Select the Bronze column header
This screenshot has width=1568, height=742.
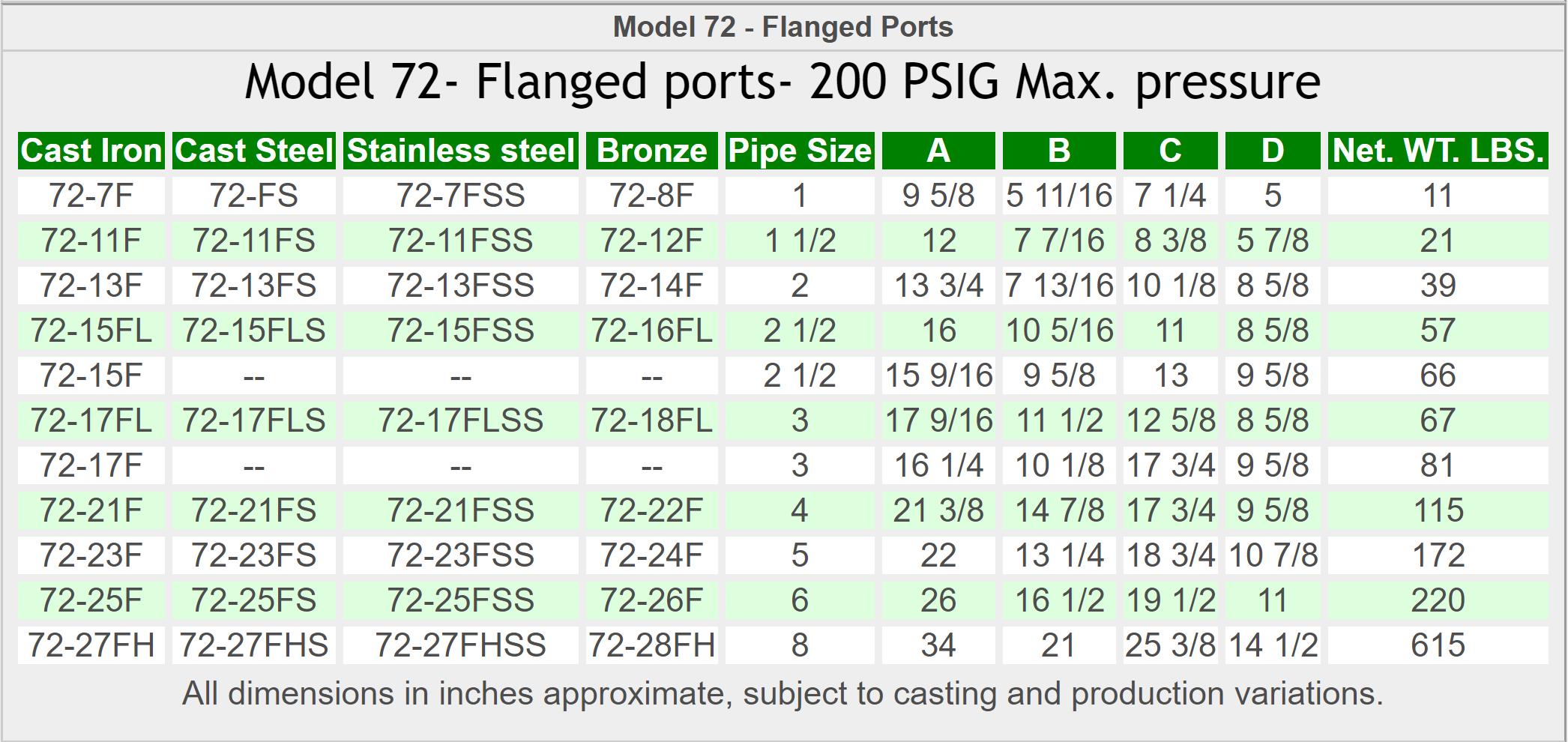[651, 151]
